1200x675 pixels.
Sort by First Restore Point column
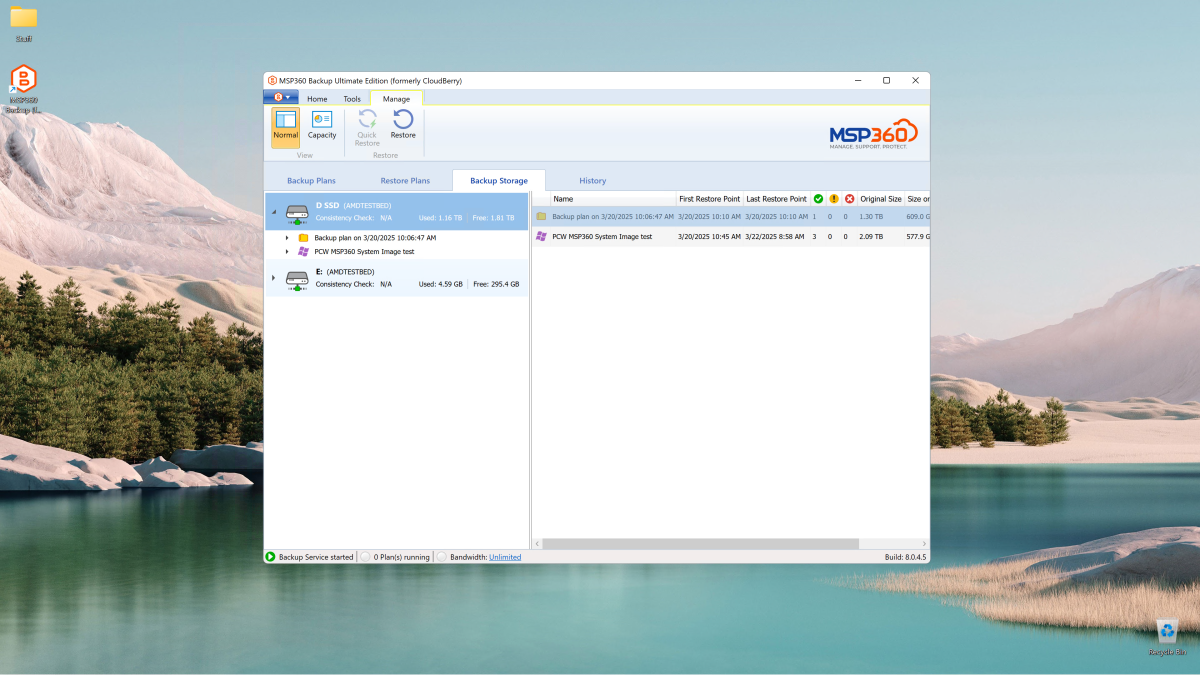[x=709, y=199]
